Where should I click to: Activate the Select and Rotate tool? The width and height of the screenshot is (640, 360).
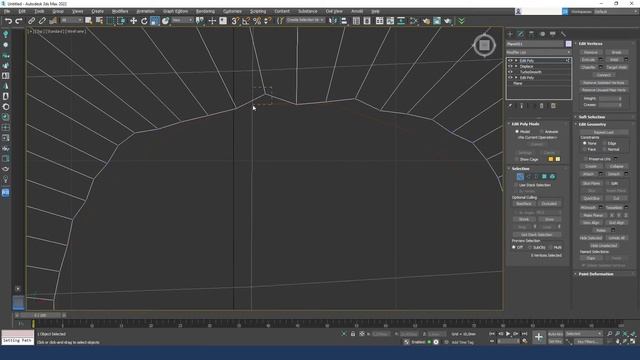pos(144,21)
